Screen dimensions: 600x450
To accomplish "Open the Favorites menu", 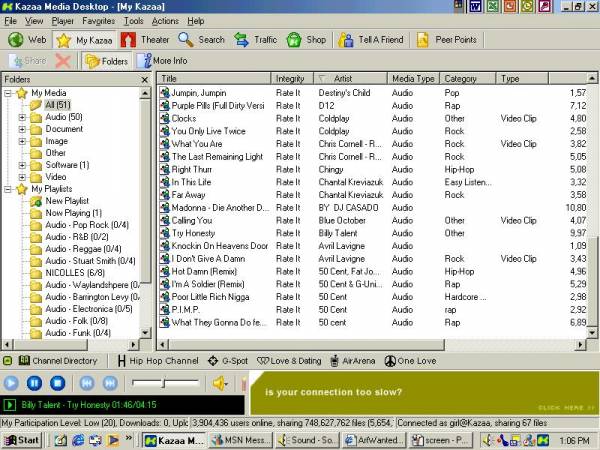I will [99, 21].
